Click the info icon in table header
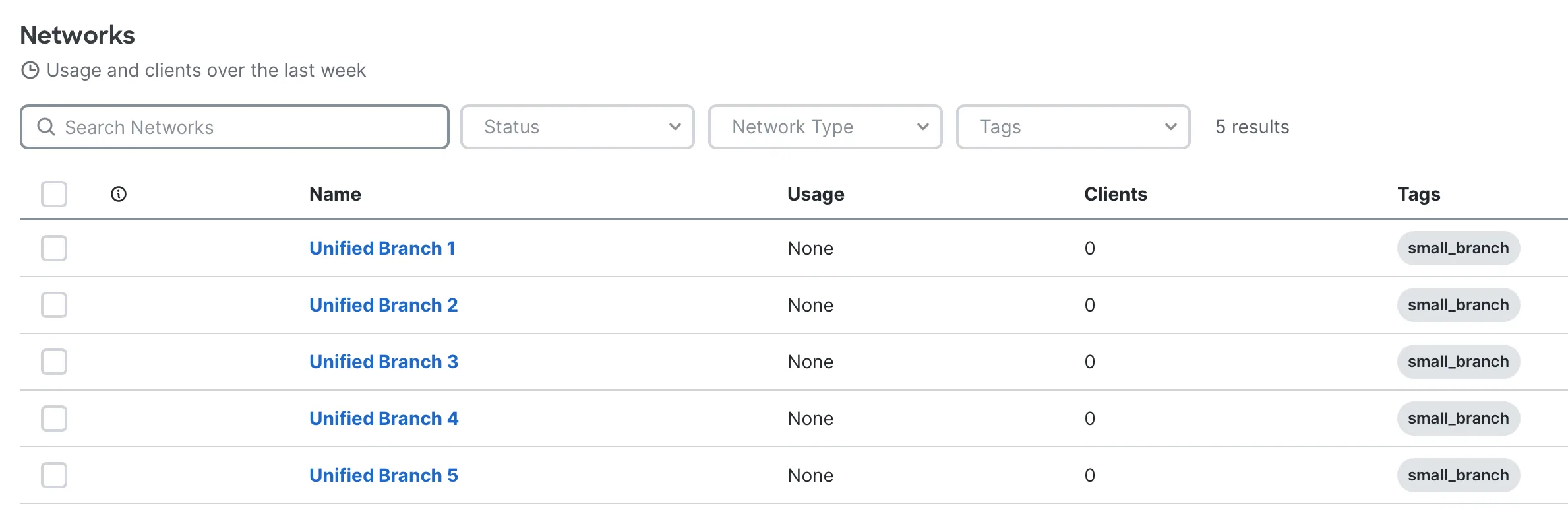Screen dimensions: 1568x528 [x=119, y=194]
